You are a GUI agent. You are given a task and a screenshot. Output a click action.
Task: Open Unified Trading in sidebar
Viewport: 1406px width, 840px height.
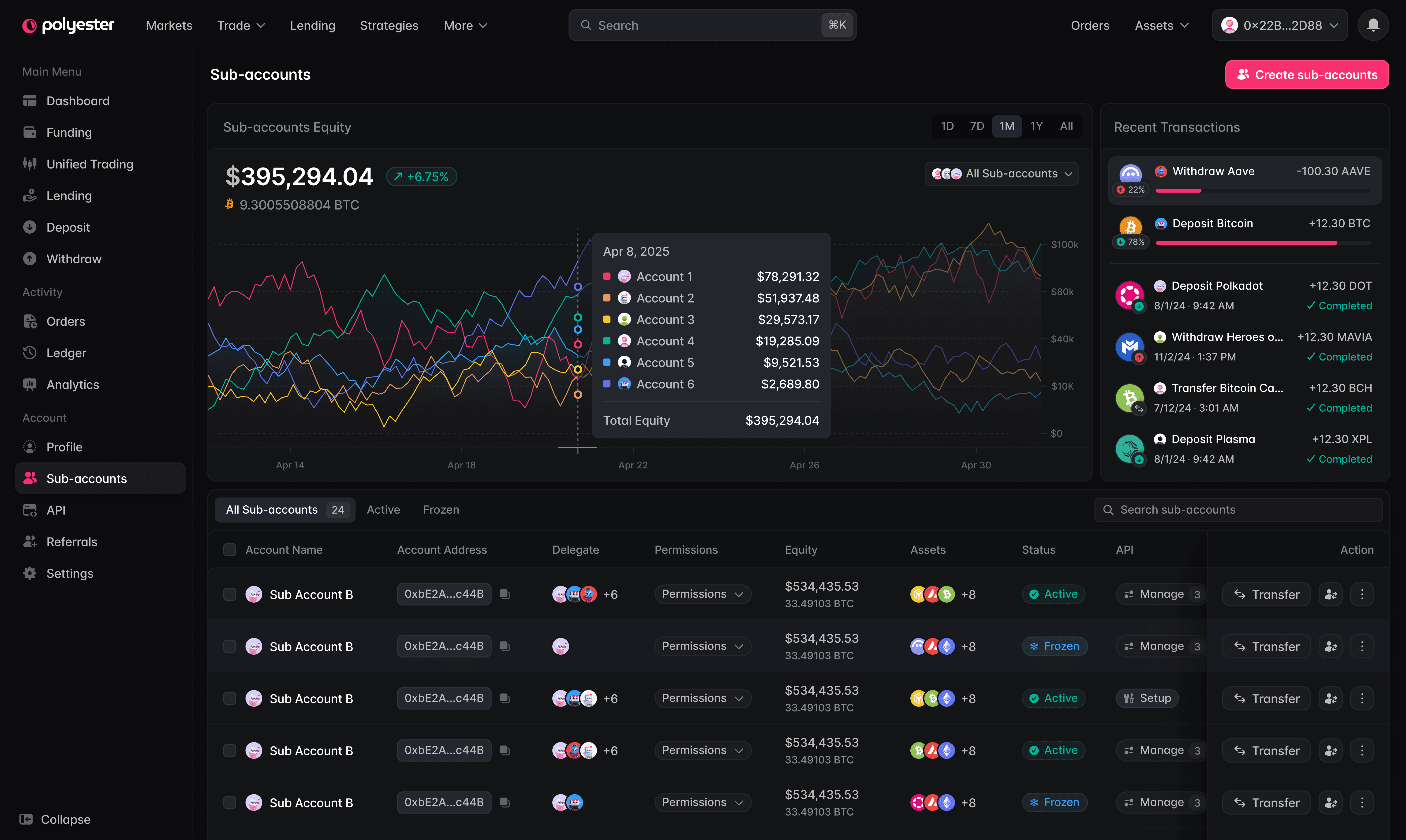click(90, 164)
